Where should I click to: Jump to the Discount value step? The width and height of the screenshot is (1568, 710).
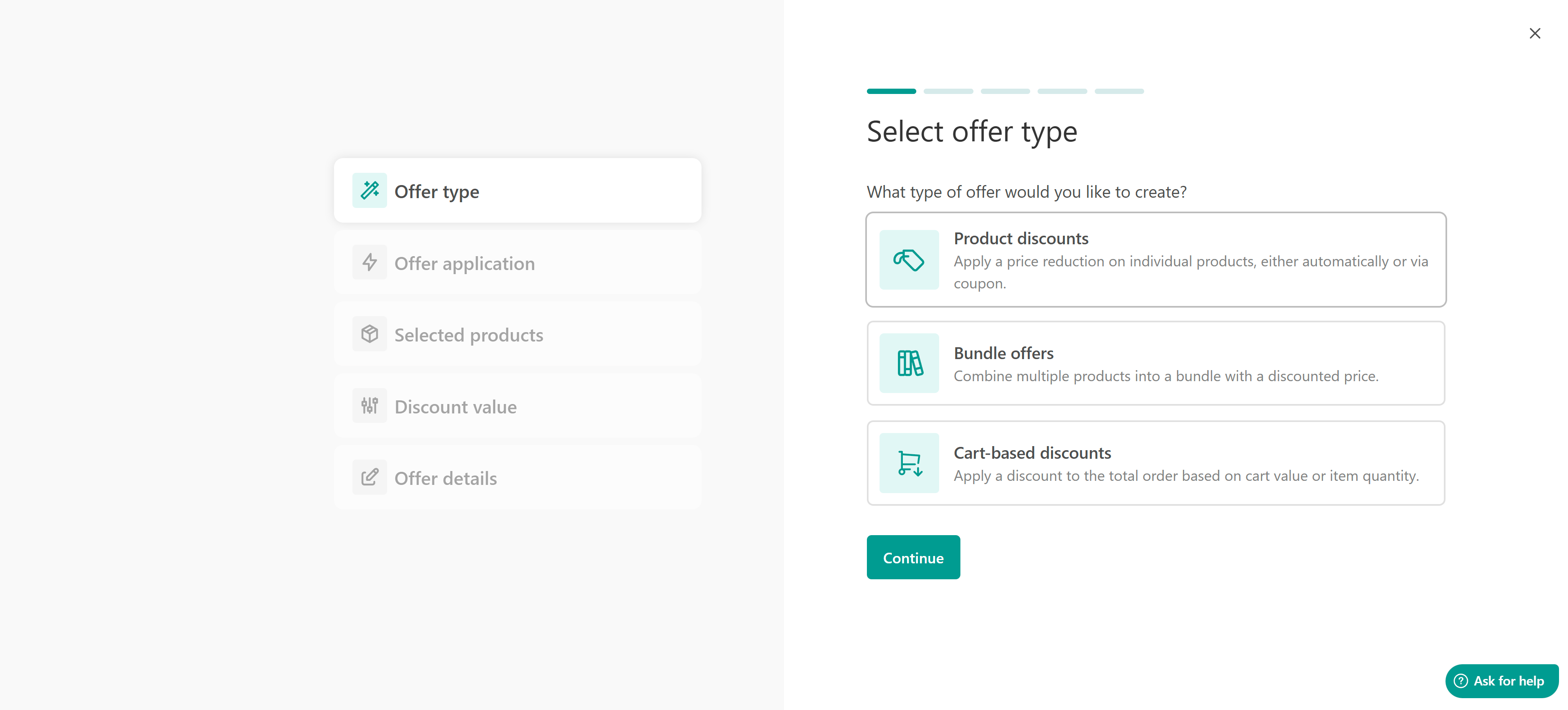tap(517, 406)
